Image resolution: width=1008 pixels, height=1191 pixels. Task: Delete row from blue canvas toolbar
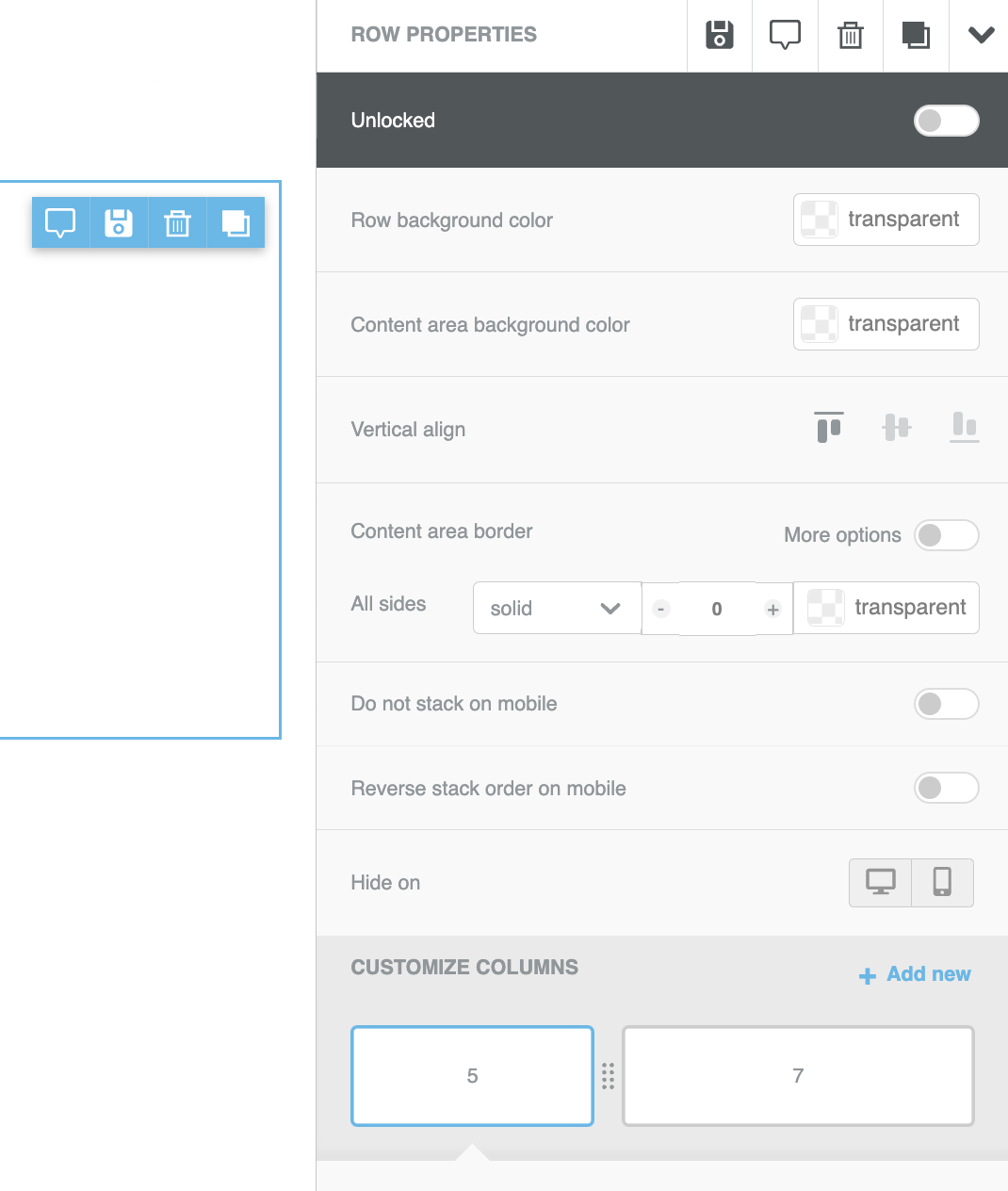click(x=177, y=222)
